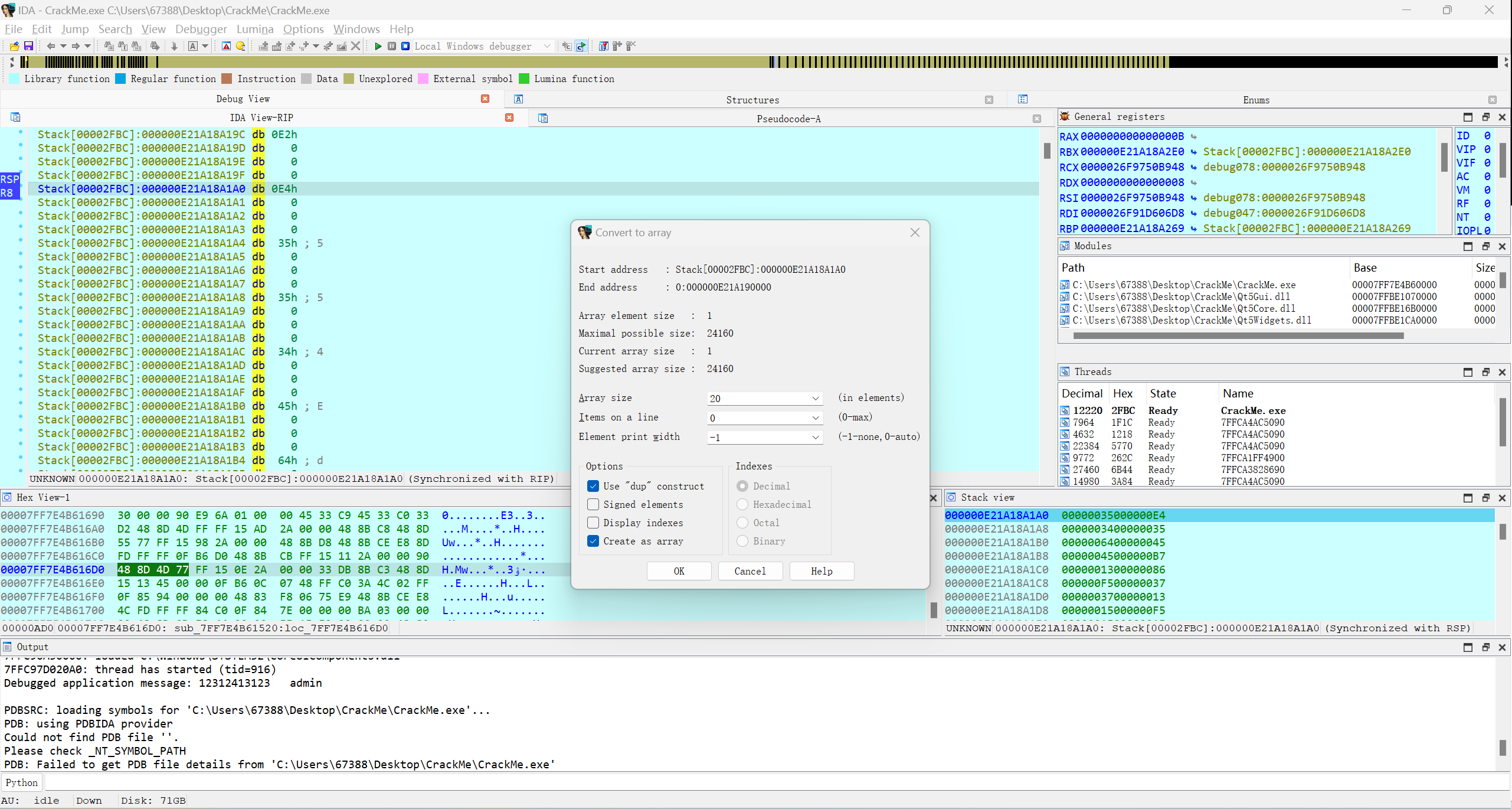Select the RBX register value
This screenshot has width=1512, height=809.
[1132, 152]
